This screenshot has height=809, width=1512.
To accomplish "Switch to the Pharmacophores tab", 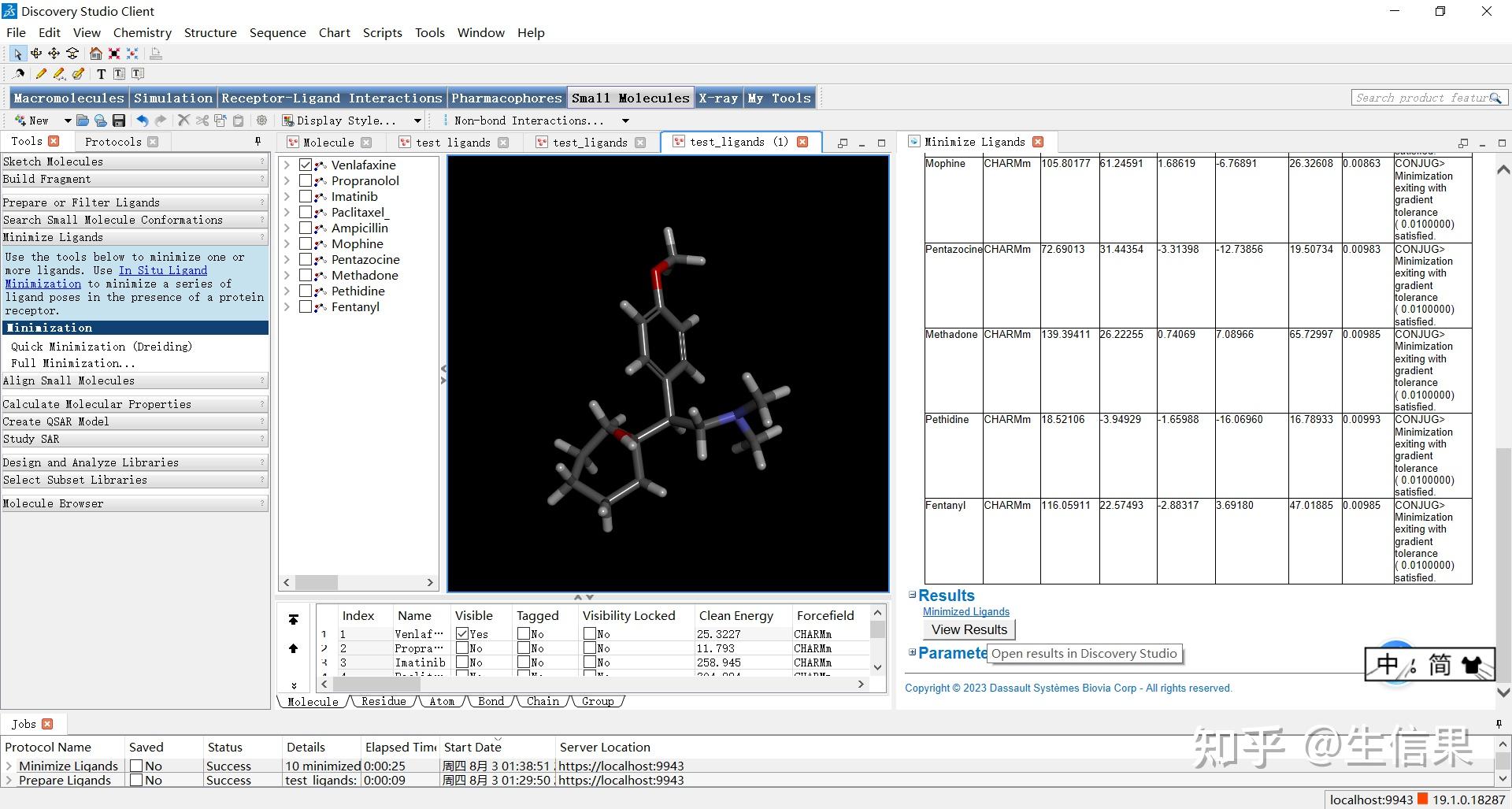I will point(506,98).
